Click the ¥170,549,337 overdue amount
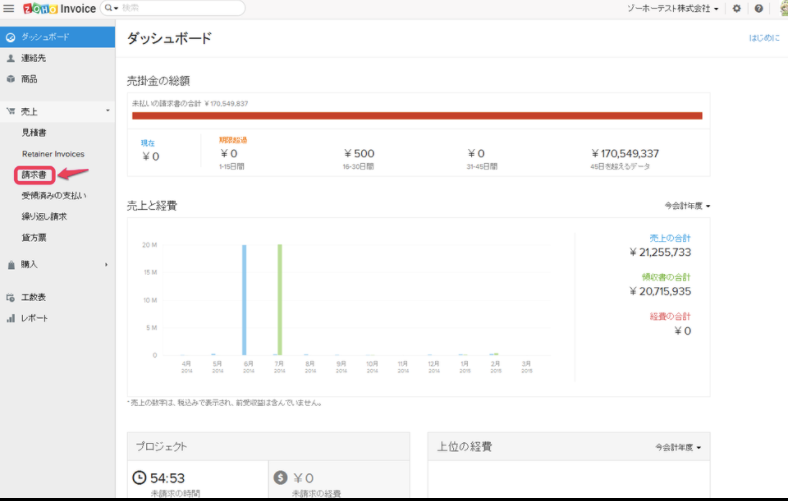 (625, 153)
